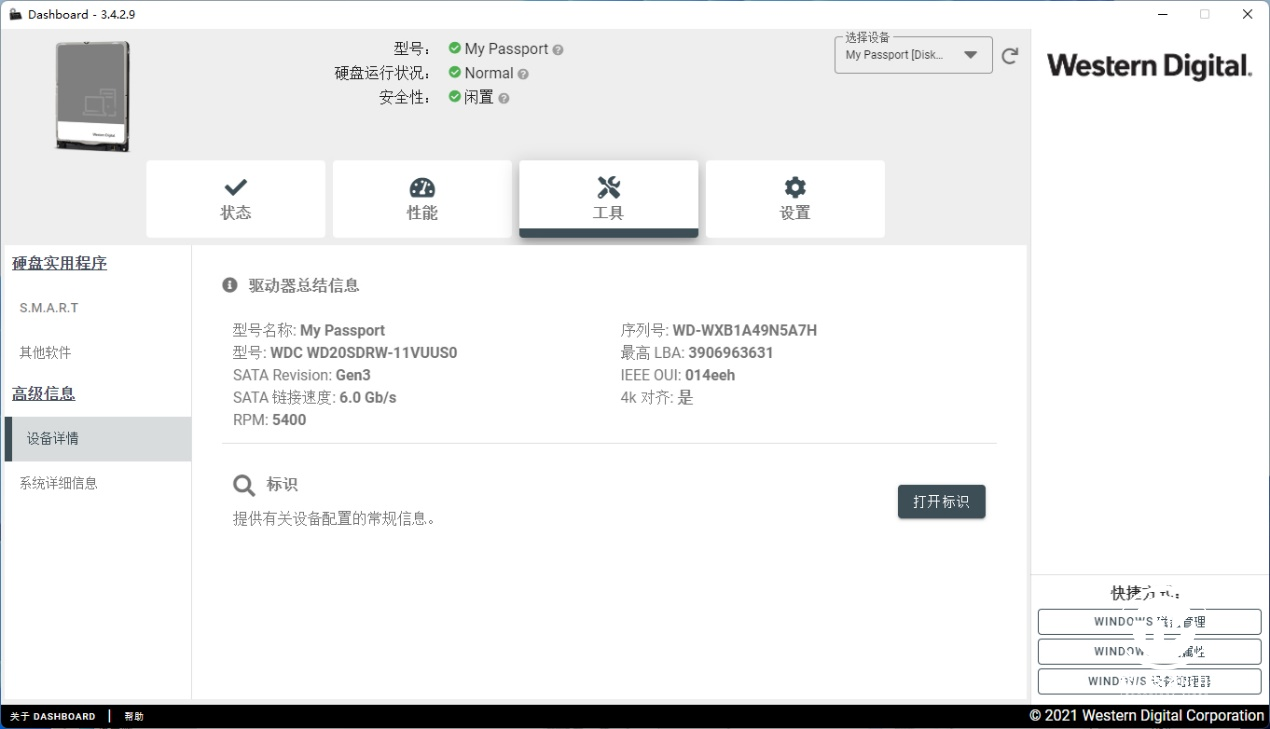
Task: Open the WINDOWS 磁盘管理 shortcut
Action: [1149, 622]
